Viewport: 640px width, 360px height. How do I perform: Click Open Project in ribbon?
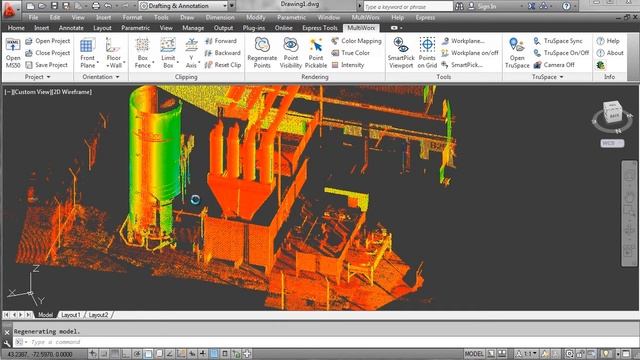click(x=48, y=41)
